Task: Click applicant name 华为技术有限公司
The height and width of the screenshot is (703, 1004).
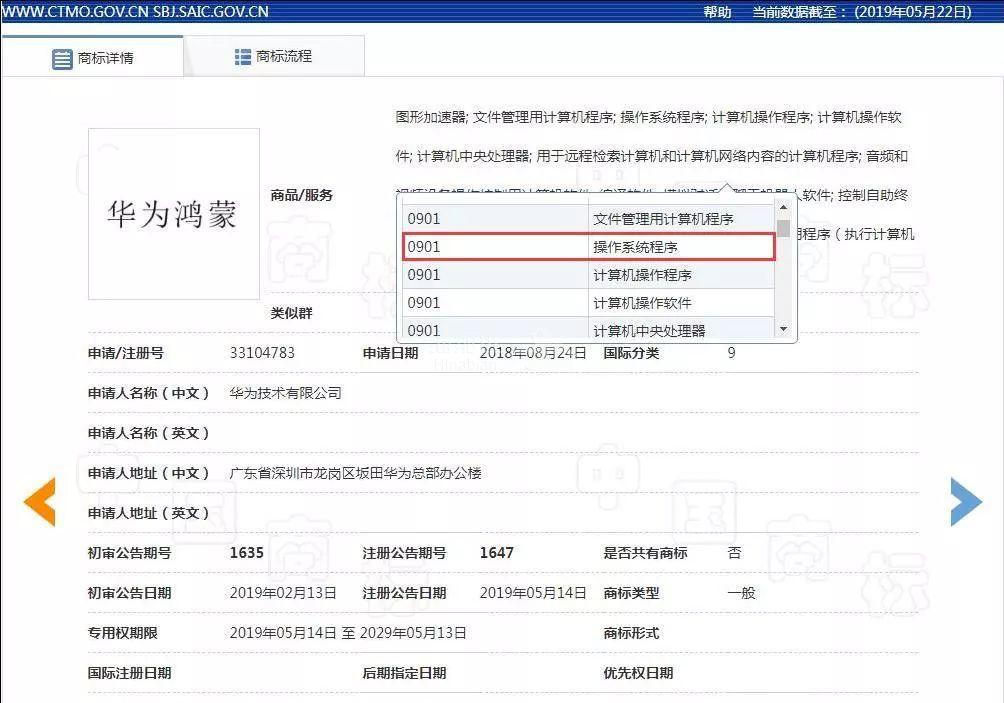Action: tap(285, 392)
